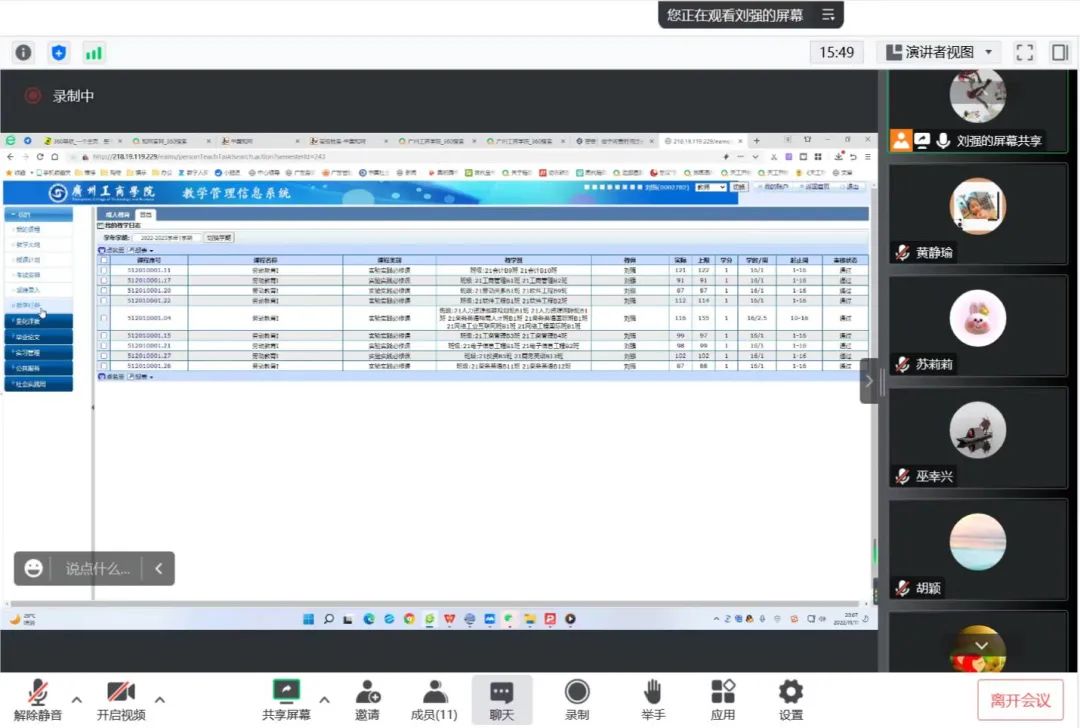Open 设置 settings gear

click(x=791, y=699)
